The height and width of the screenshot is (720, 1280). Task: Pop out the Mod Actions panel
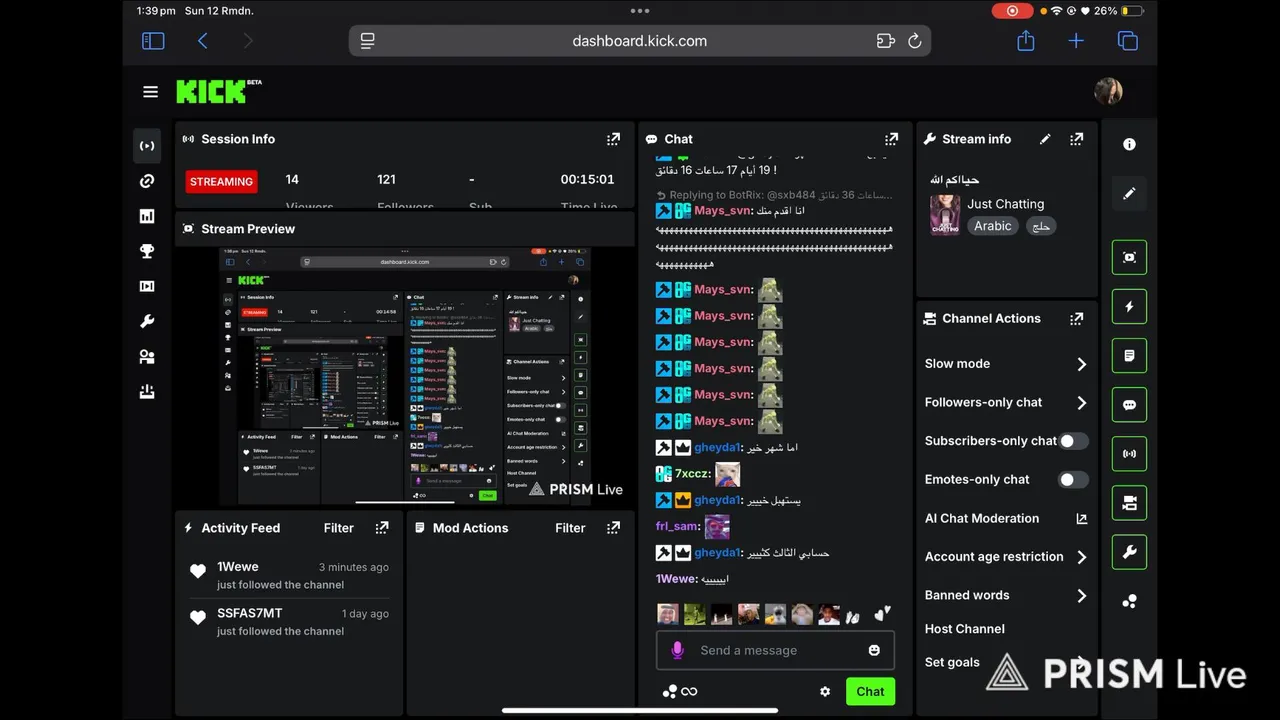tap(613, 528)
